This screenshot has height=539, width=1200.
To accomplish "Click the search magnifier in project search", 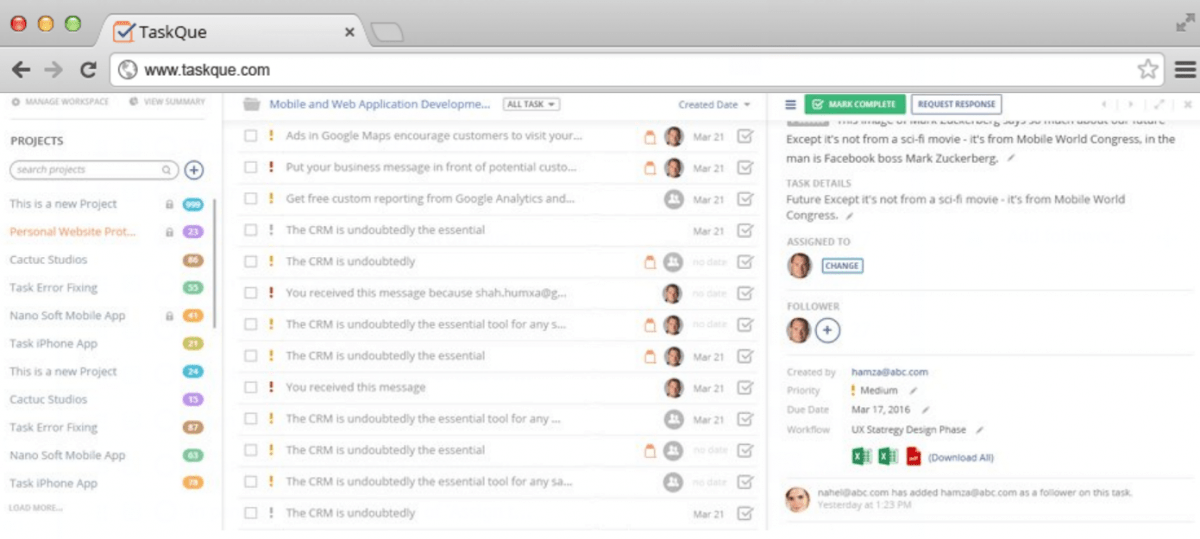I will [167, 170].
